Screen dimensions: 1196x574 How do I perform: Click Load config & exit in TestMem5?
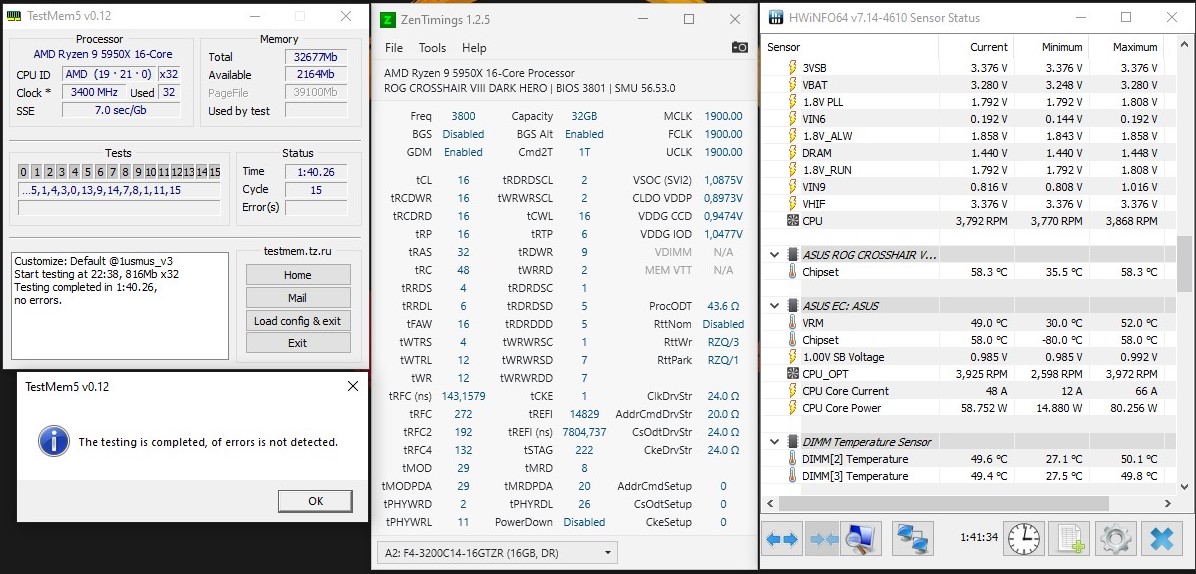pos(297,321)
